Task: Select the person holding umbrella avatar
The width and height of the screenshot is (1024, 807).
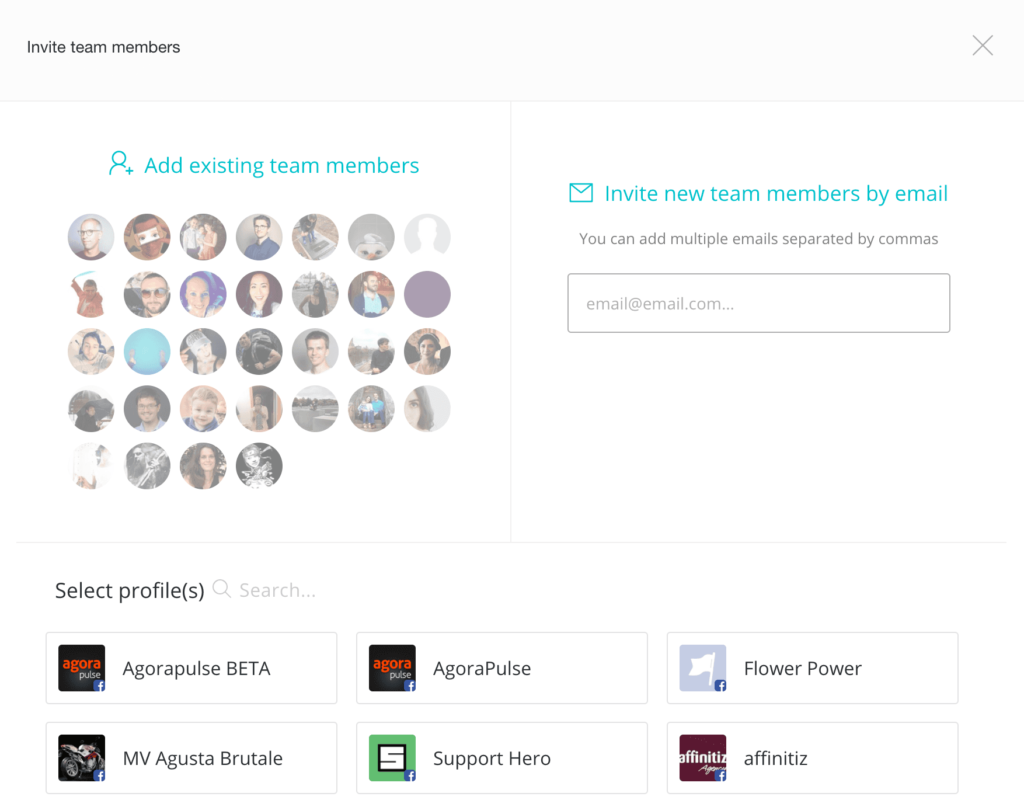Action: pos(91,409)
